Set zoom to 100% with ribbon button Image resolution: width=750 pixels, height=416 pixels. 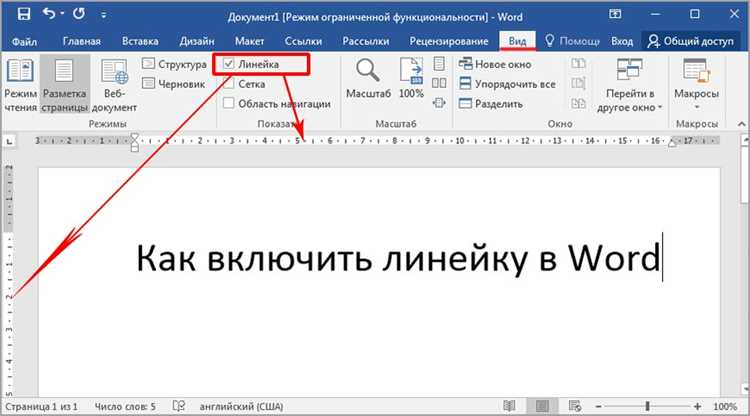click(411, 79)
